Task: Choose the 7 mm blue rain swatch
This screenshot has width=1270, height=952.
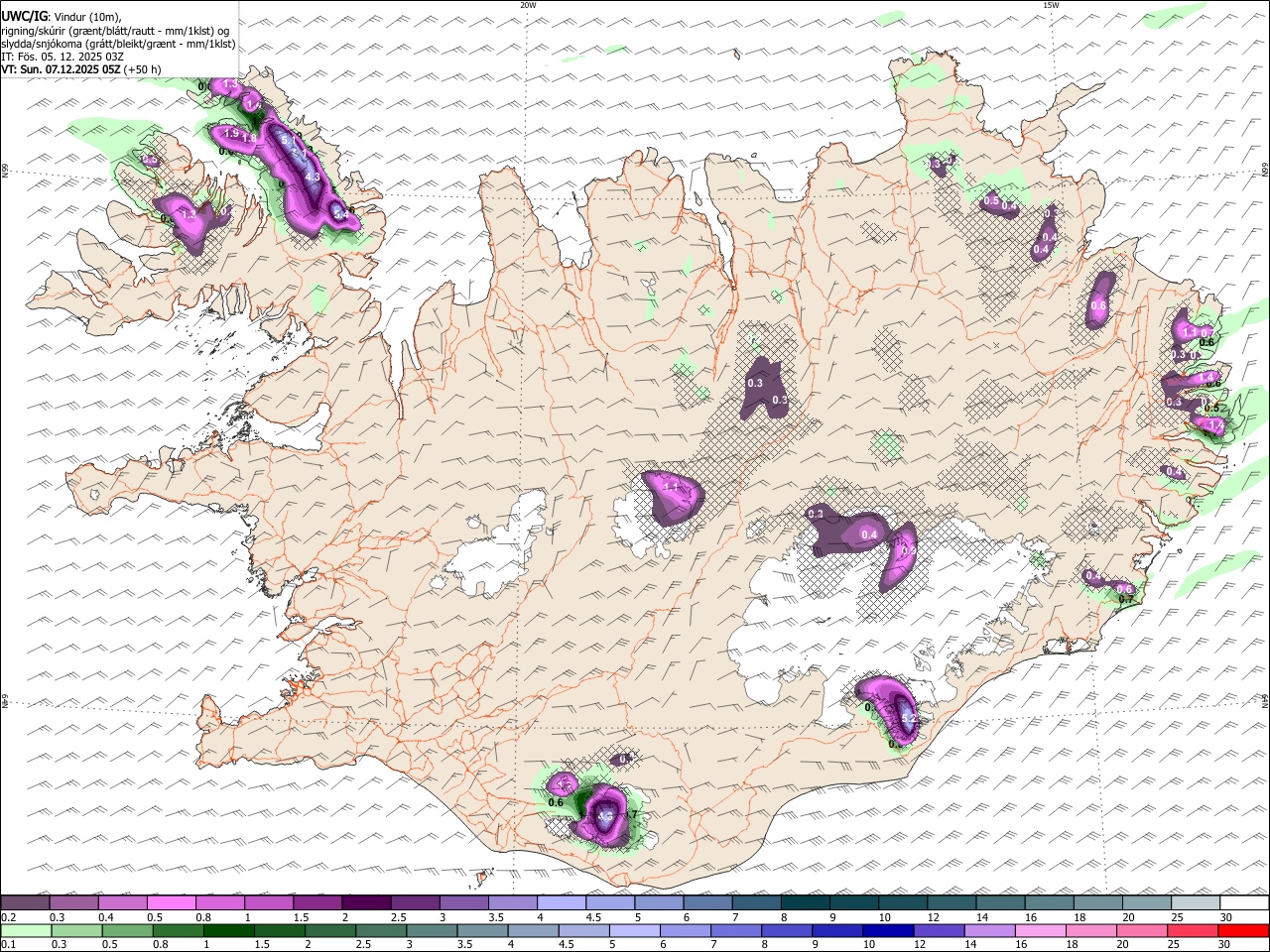Action: pyautogui.click(x=735, y=931)
